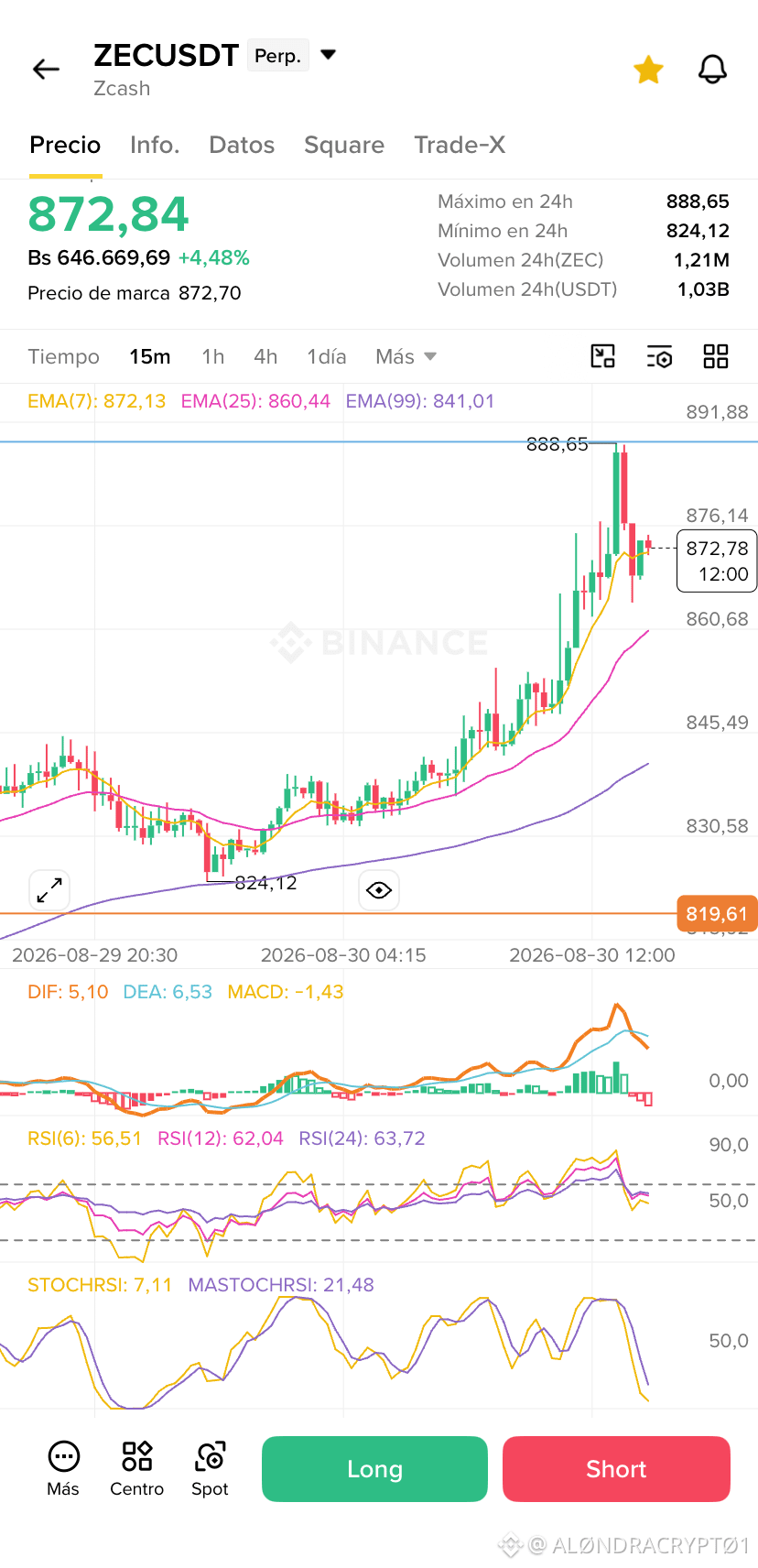The width and height of the screenshot is (758, 1568).
Task: Tap the green Long button
Action: pos(374,1469)
